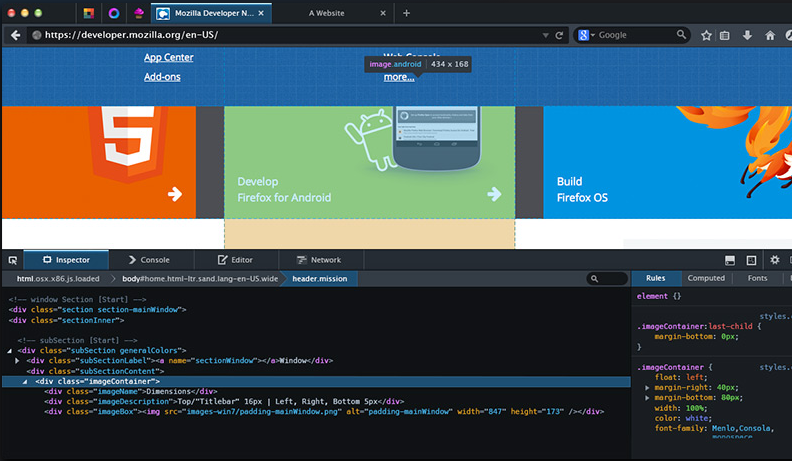Select the header.mission breadcrumb
Image resolution: width=792 pixels, height=461 pixels.
coord(320,279)
